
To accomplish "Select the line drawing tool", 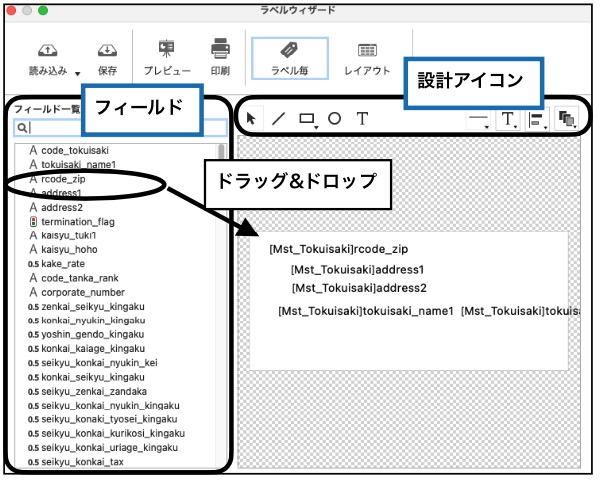I will click(x=278, y=118).
